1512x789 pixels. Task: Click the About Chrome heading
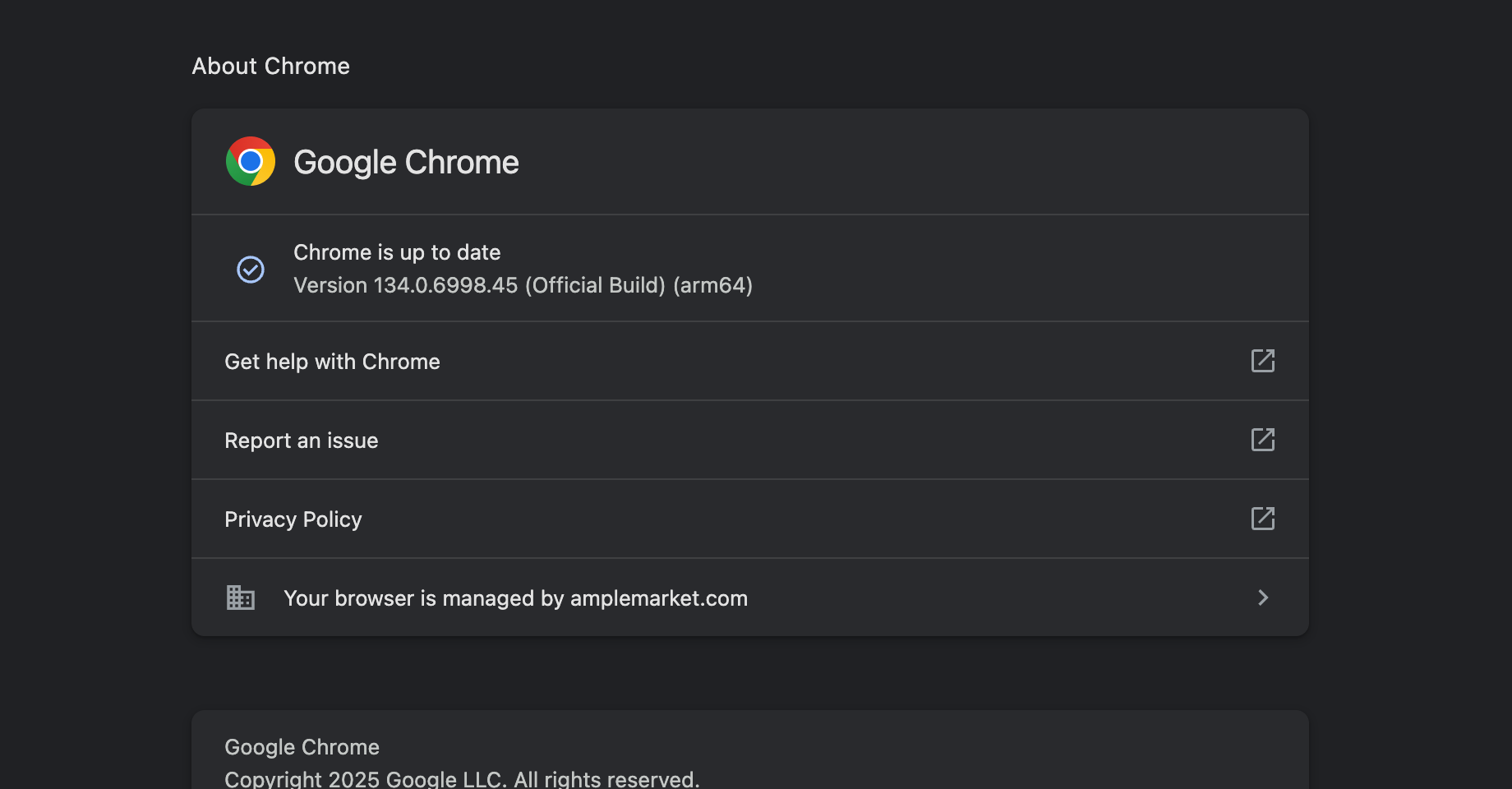pos(271,66)
